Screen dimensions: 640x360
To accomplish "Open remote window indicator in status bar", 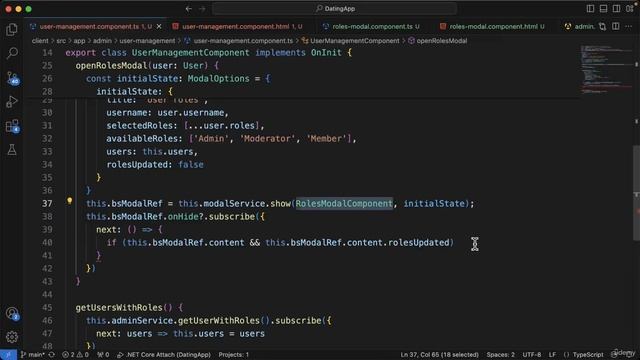I will click(x=8, y=355).
